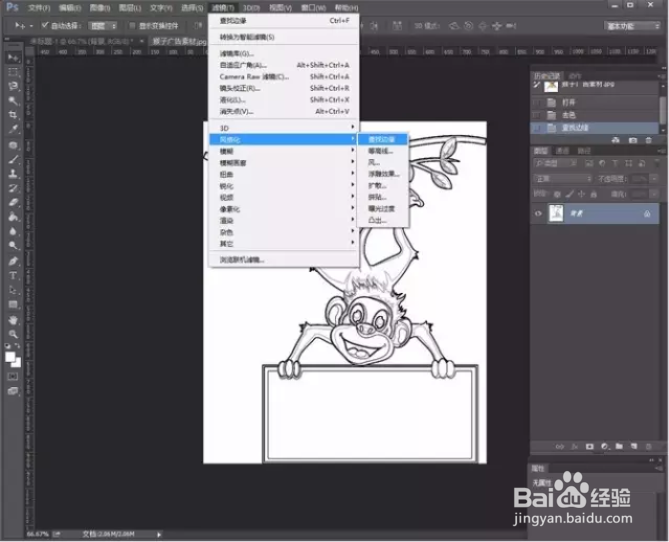Click 浏览联机滤镜... menu entry
This screenshot has width=669, height=542.
click(x=283, y=259)
